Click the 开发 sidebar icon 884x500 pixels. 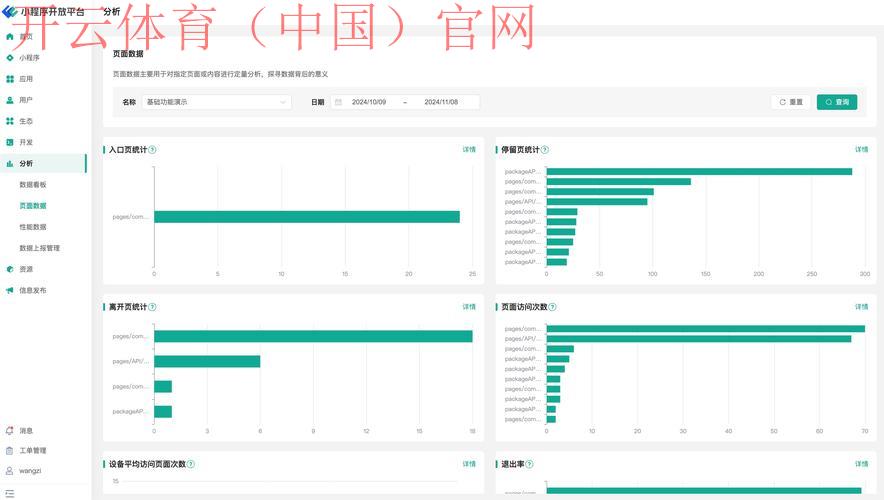pyautogui.click(x=10, y=142)
